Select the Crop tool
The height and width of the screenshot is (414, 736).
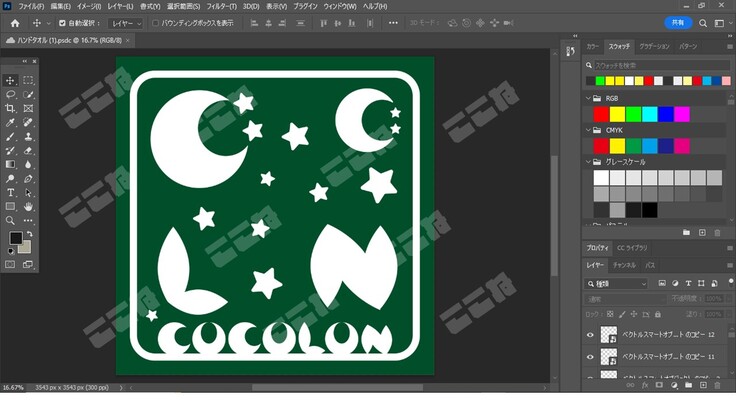11,108
